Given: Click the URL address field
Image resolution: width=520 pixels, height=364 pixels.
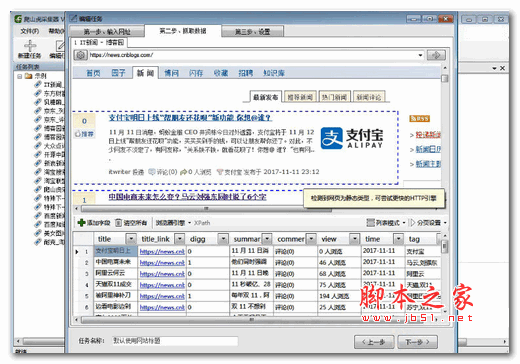Looking at the screenshot, I should click(x=252, y=55).
